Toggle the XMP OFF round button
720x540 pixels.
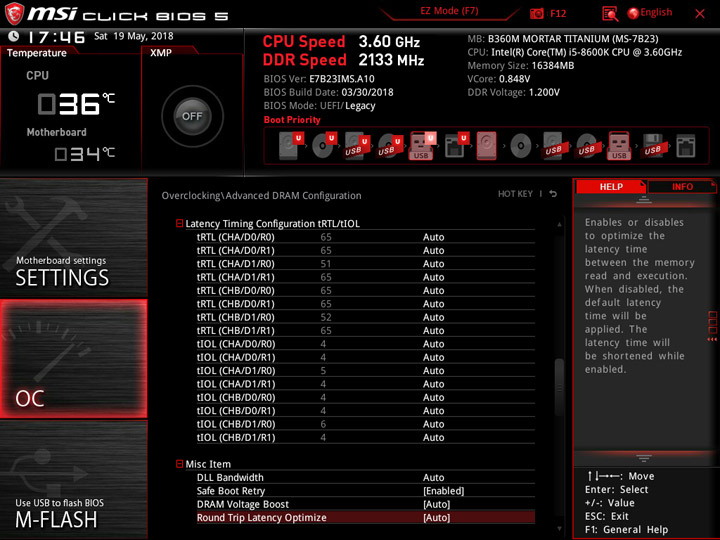coord(192,116)
